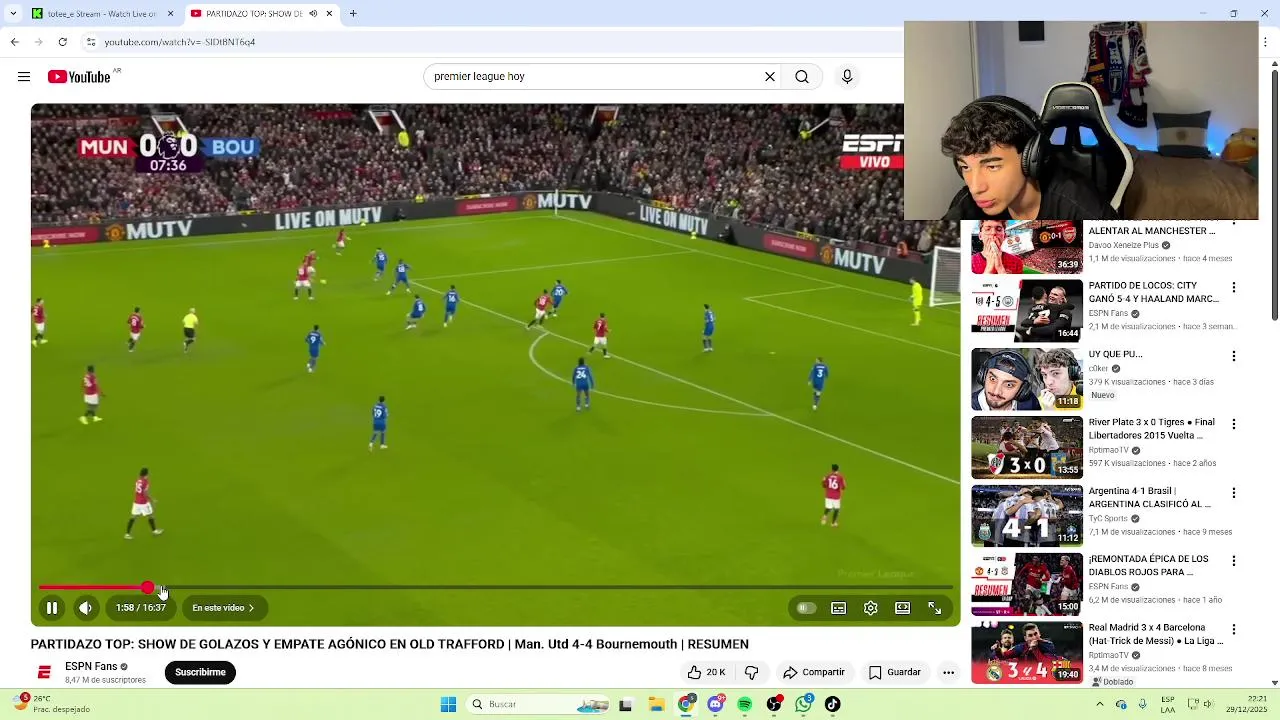The height and width of the screenshot is (720, 1280).
Task: Open the YouTube hamburger guide menu
Action: [x=24, y=77]
